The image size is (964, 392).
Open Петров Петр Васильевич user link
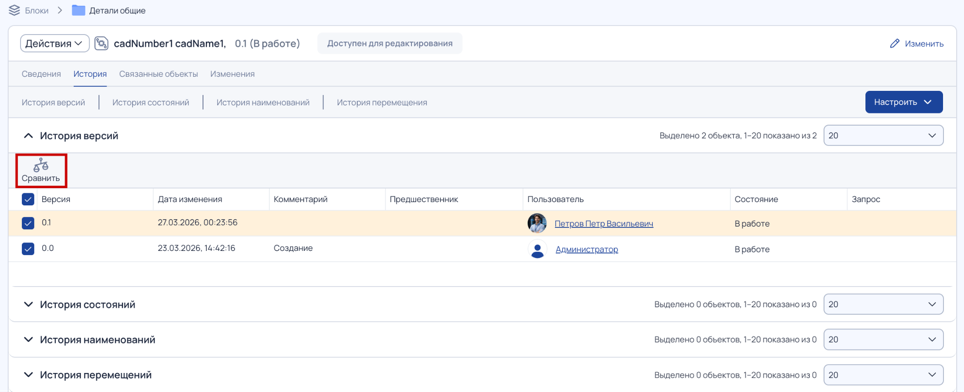tap(604, 224)
